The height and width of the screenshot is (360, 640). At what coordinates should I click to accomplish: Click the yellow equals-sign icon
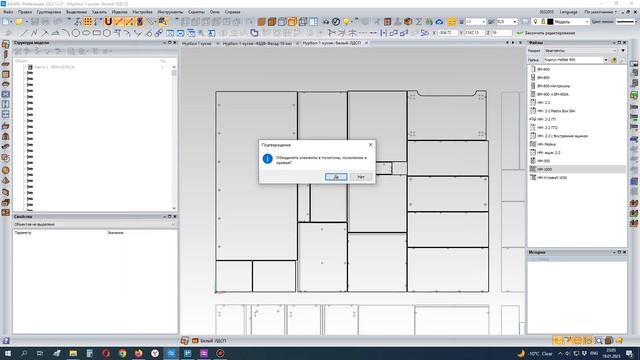click(x=451, y=22)
